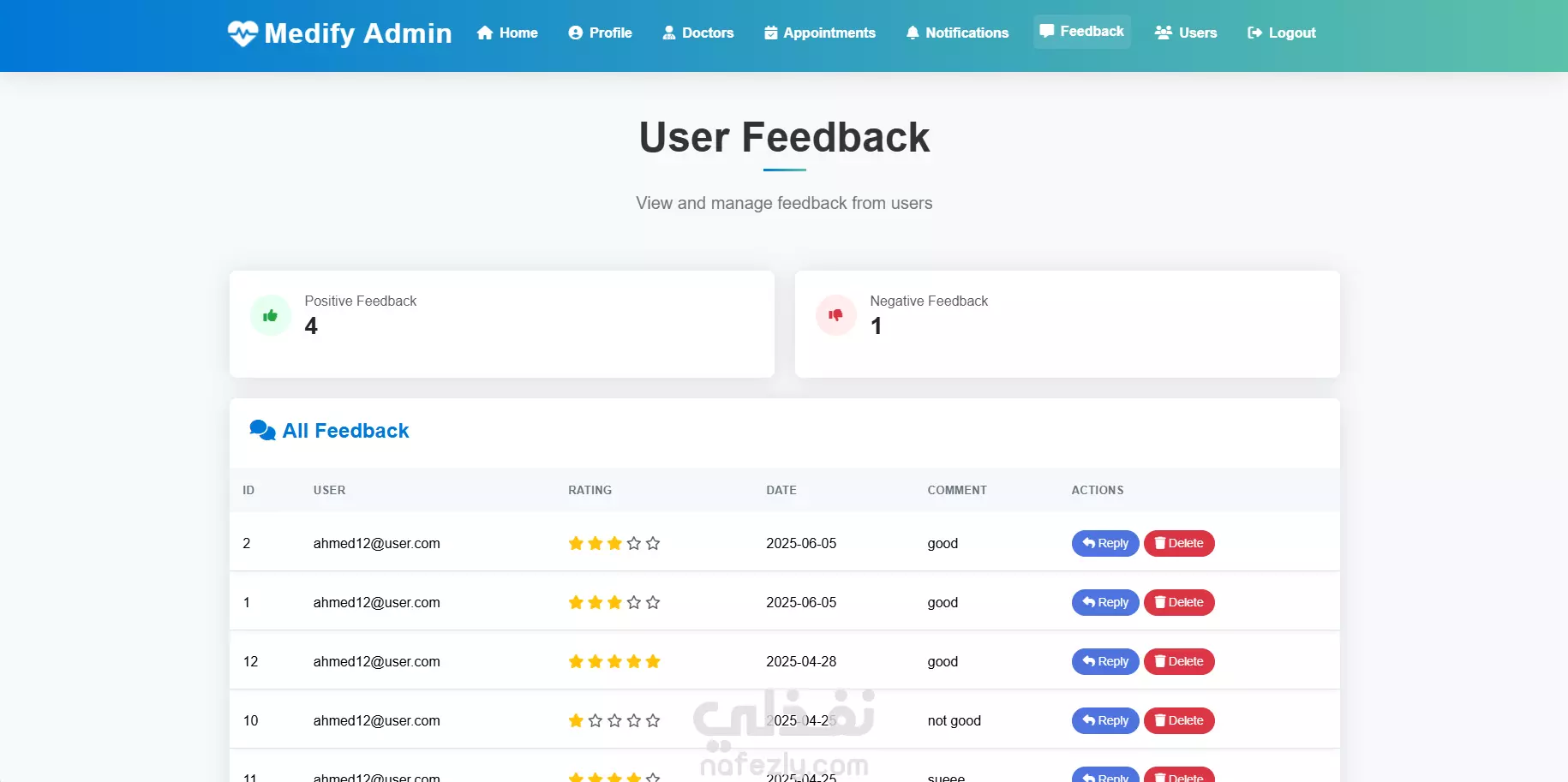Screen dimensions: 1568x782
Task: Click the All Feedback heading
Action: pos(345,431)
